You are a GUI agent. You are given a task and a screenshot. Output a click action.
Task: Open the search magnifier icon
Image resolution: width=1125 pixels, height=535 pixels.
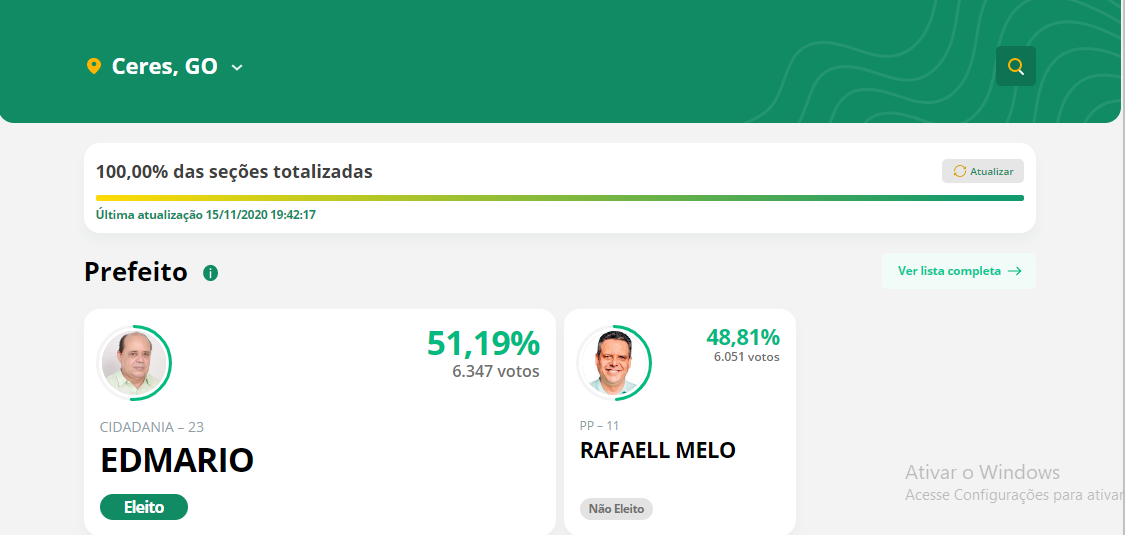point(1015,66)
